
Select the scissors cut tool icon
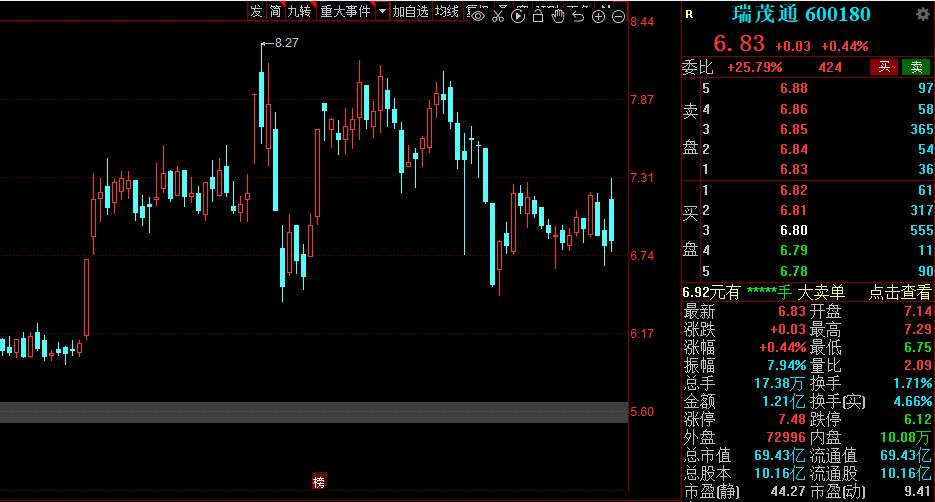pyautogui.click(x=498, y=15)
